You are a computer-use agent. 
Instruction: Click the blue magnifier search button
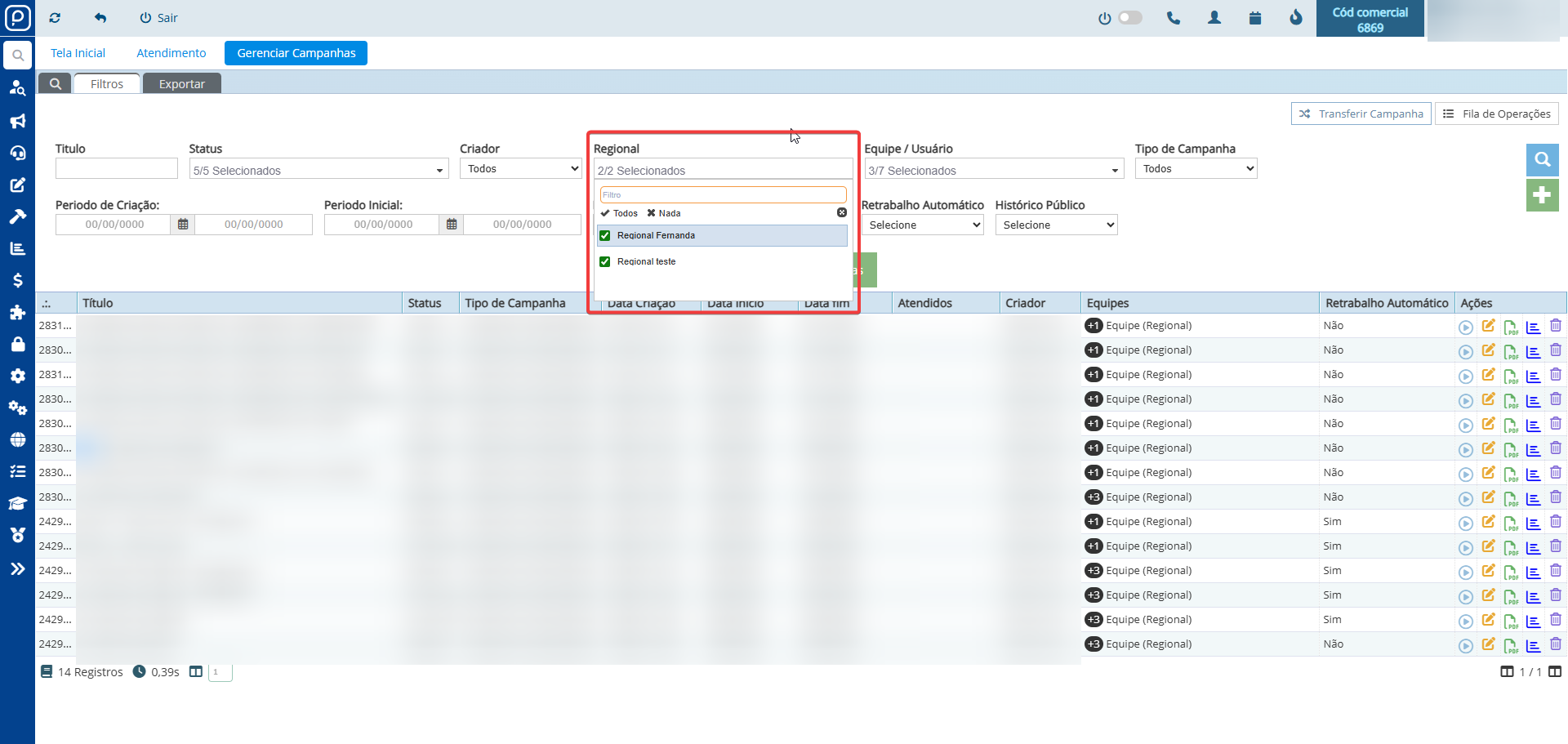[x=1542, y=160]
